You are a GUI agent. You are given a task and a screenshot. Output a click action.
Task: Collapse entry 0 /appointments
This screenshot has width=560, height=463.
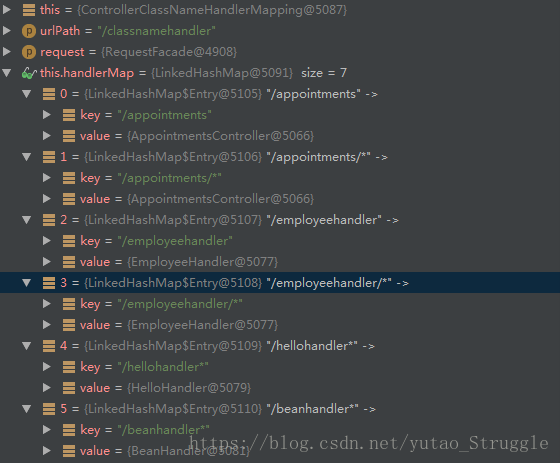point(27,94)
